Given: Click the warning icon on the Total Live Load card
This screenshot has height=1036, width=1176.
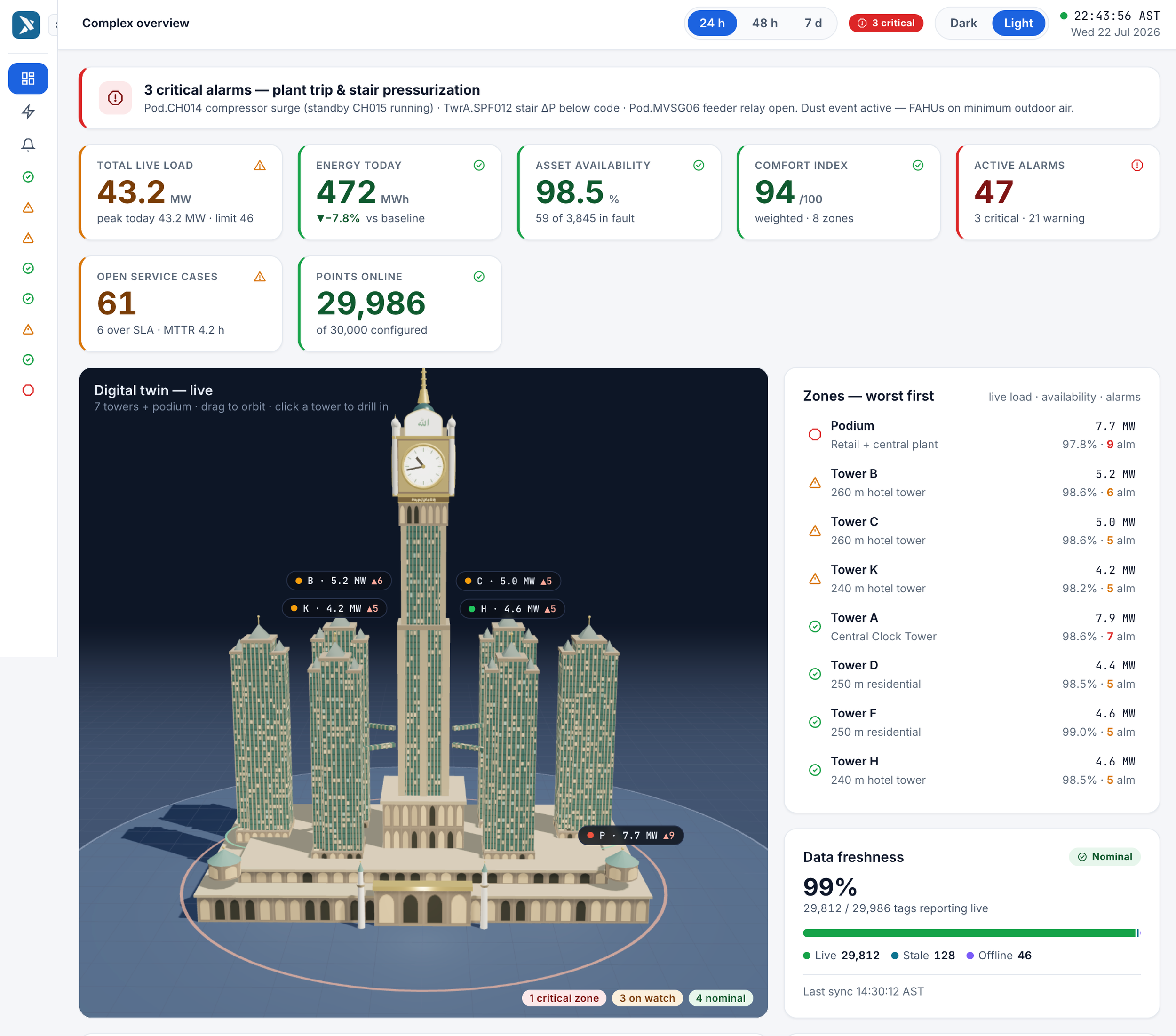Looking at the screenshot, I should [x=260, y=166].
